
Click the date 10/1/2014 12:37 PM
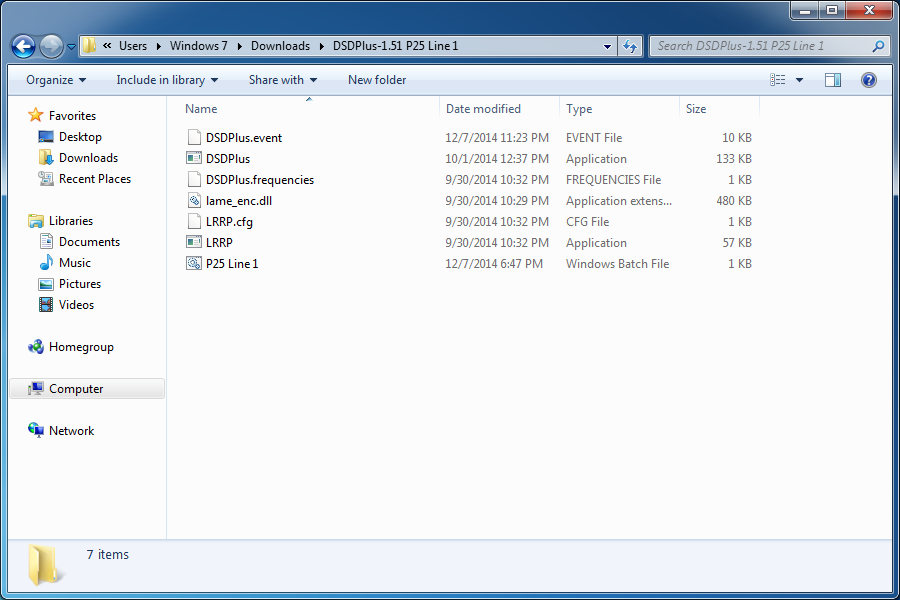[x=496, y=158]
